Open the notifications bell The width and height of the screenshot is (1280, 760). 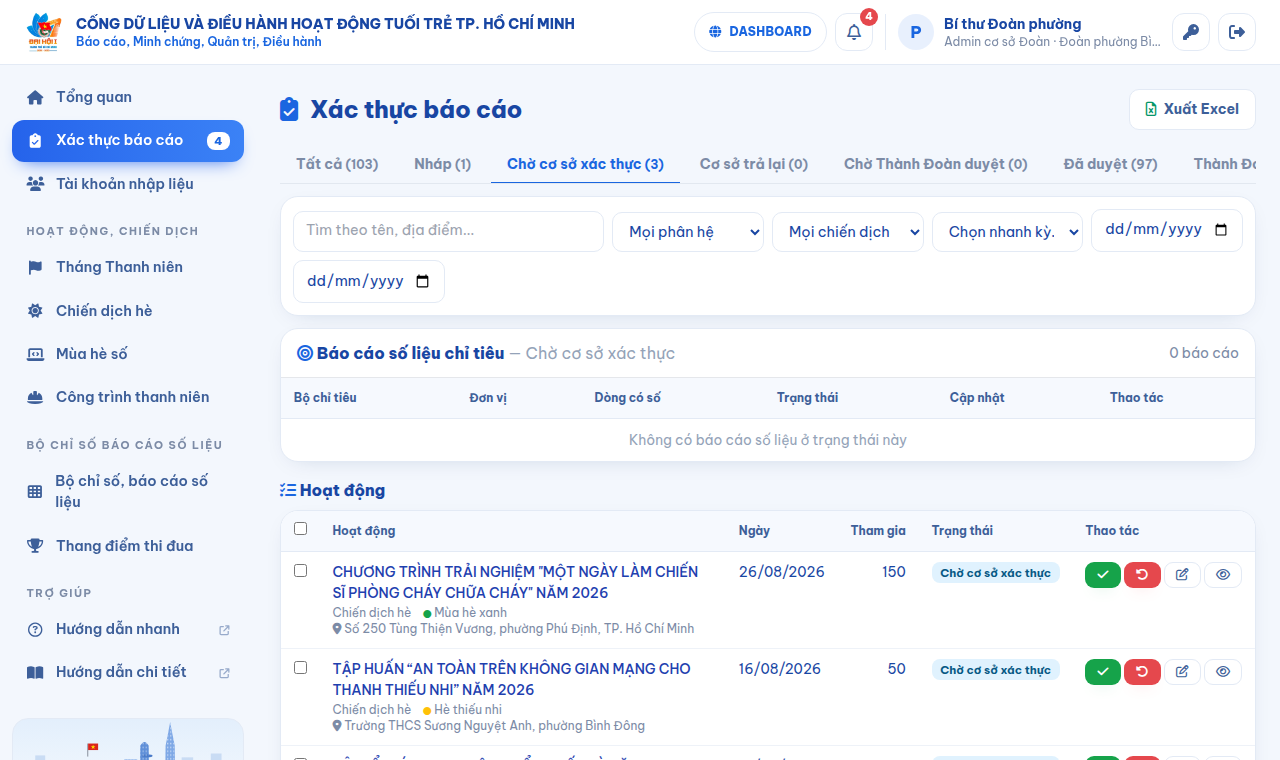[854, 32]
